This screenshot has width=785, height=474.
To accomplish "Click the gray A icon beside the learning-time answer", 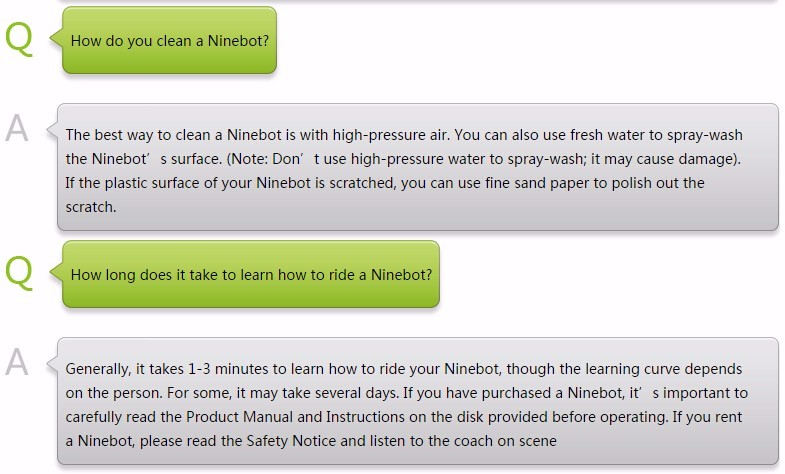I will tap(18, 362).
